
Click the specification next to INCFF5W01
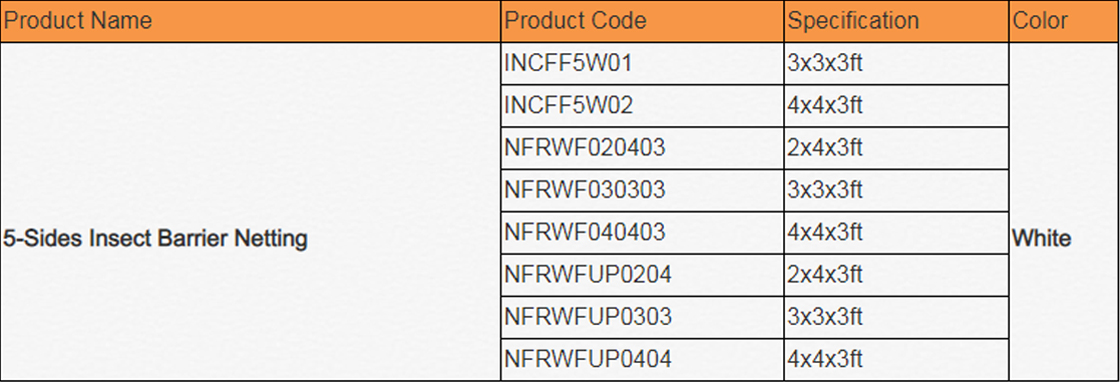[896, 64]
